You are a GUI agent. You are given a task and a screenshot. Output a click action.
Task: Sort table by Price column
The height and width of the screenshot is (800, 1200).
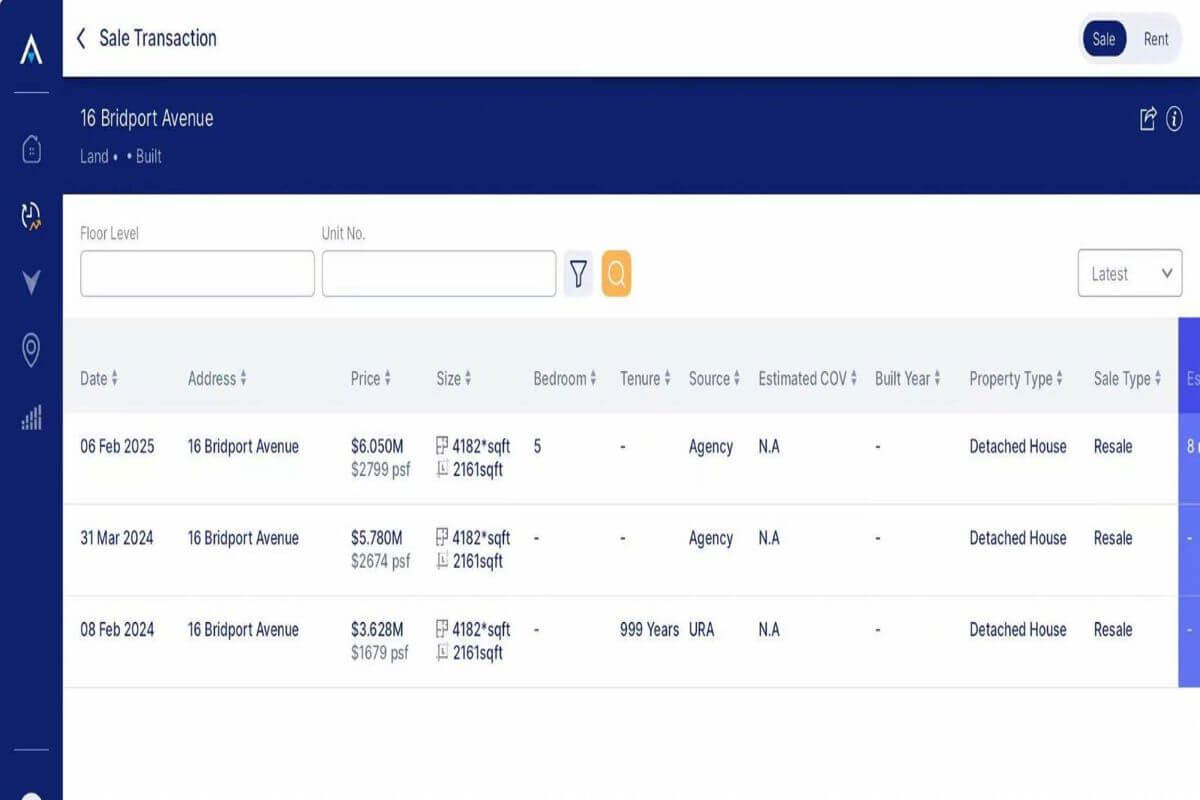click(371, 379)
